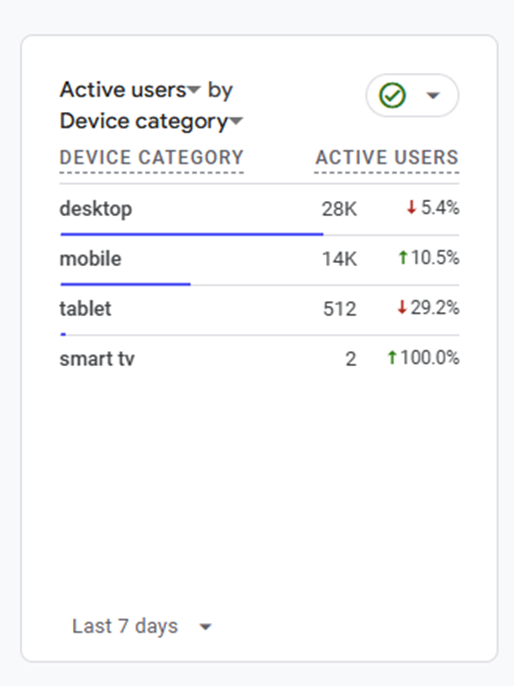Click the blue mobile usage bar
The height and width of the screenshot is (686, 514).
point(125,284)
